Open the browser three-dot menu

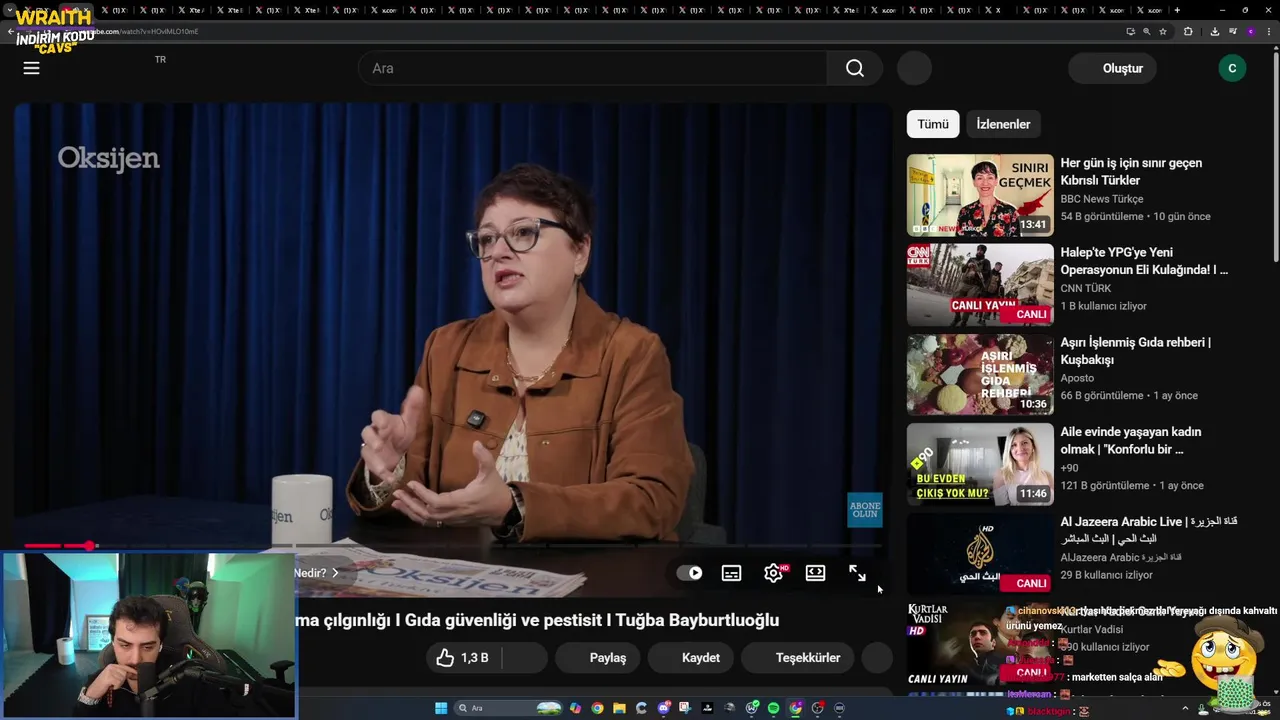click(x=1268, y=31)
